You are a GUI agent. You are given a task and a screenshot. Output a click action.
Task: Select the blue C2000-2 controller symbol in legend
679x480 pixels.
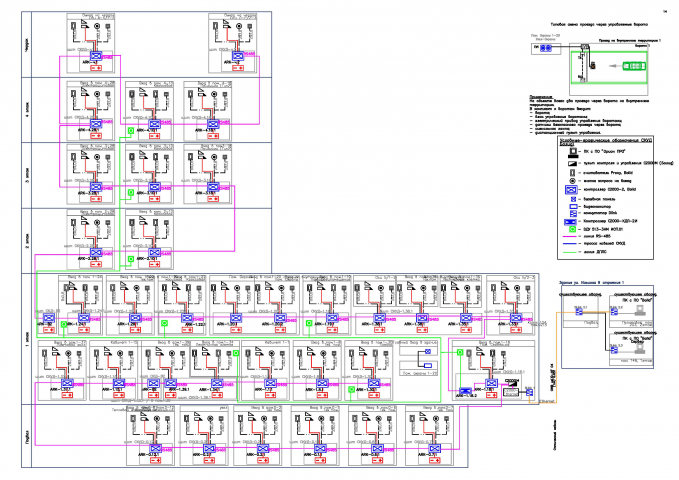pos(572,190)
